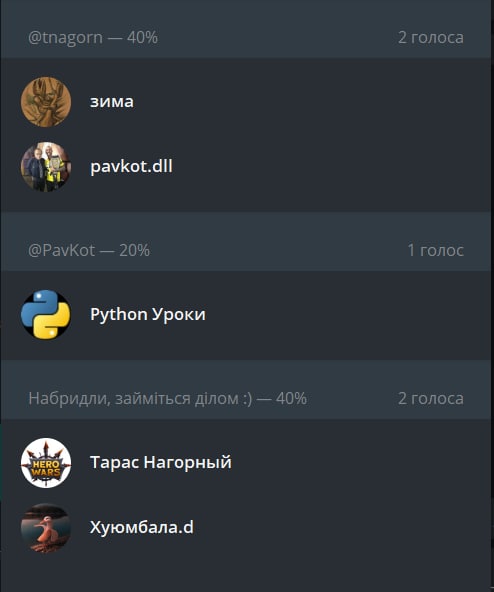Screen dimensions: 494x592
Task: Click the row area beside Тарас Нагорный
Action: click(363, 463)
